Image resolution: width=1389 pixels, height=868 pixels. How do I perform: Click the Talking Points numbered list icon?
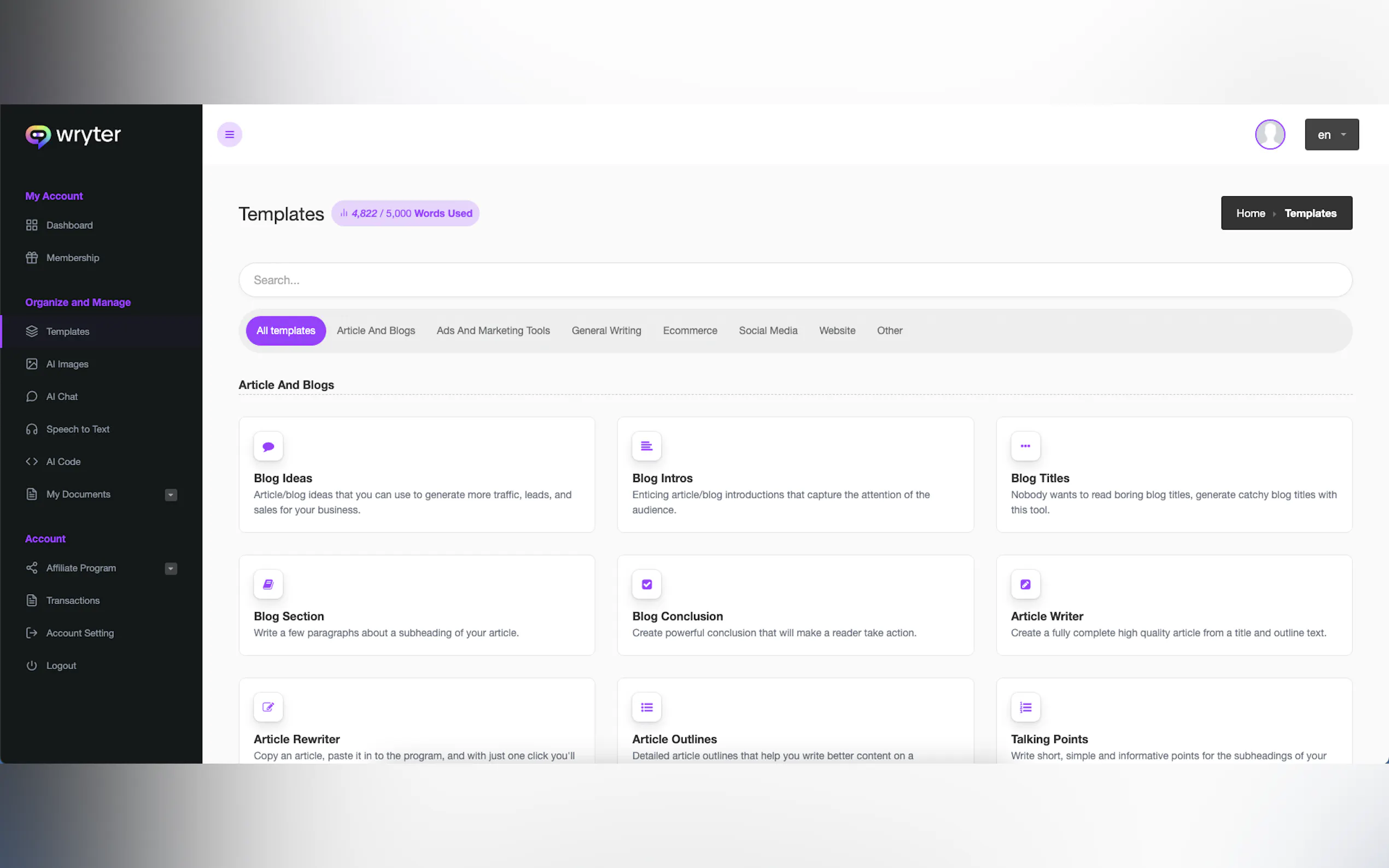pos(1025,707)
